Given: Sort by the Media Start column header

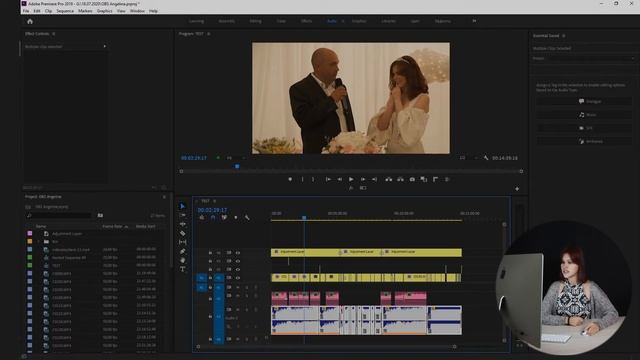Looking at the screenshot, I should (x=146, y=227).
